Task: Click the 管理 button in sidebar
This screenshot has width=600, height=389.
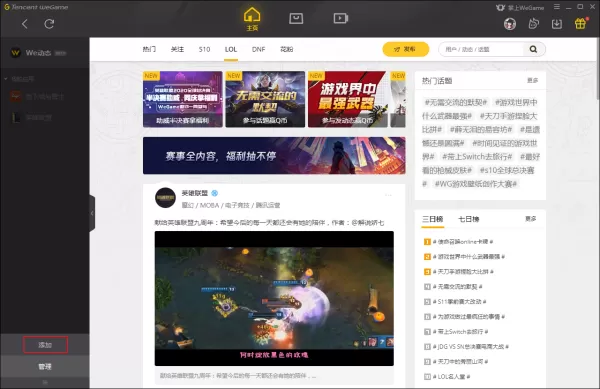Action: [x=45, y=366]
